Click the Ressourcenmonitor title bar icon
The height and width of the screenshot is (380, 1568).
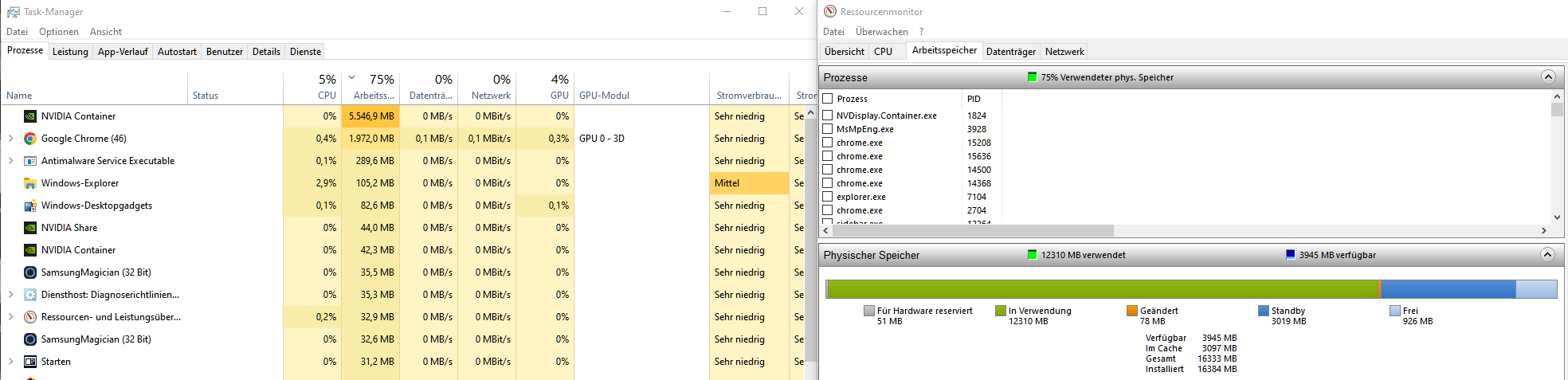point(830,11)
